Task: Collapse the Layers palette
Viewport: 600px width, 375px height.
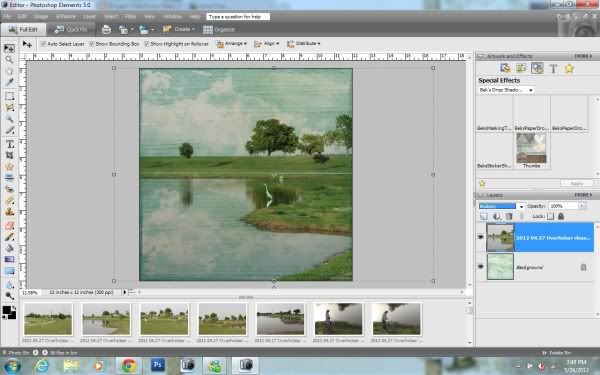Action: [480, 195]
